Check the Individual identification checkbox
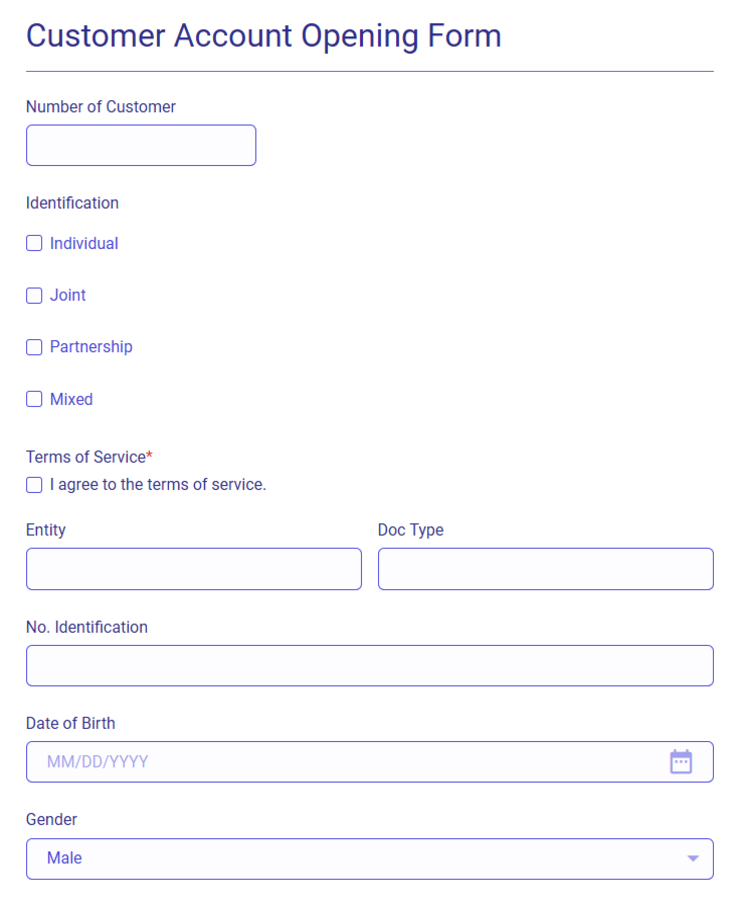 tap(33, 243)
